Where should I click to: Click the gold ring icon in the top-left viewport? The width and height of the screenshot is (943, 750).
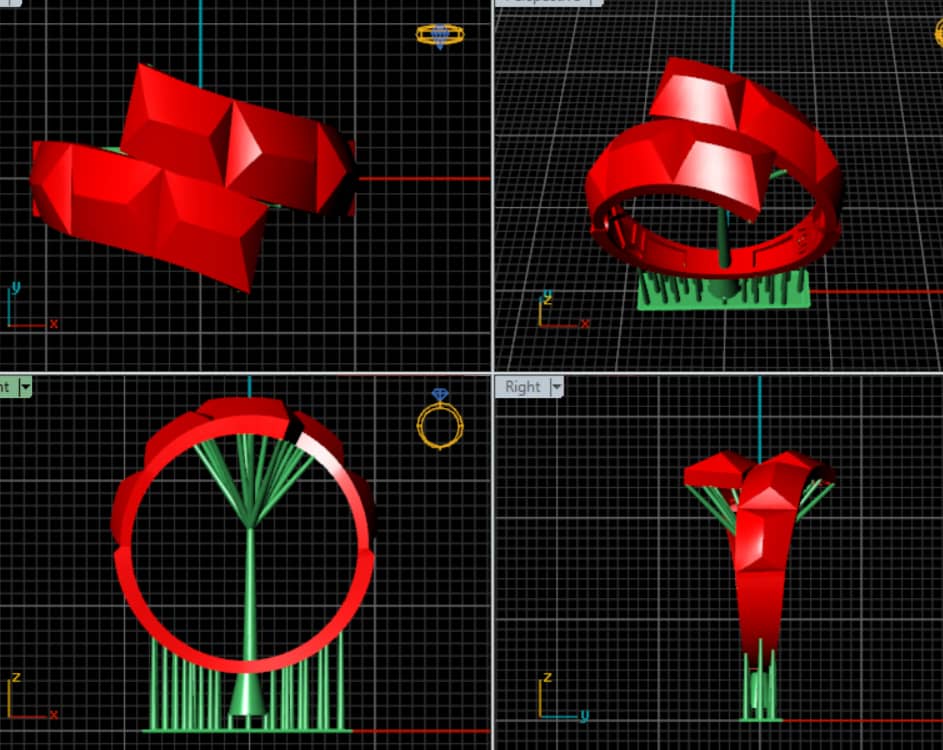point(439,35)
